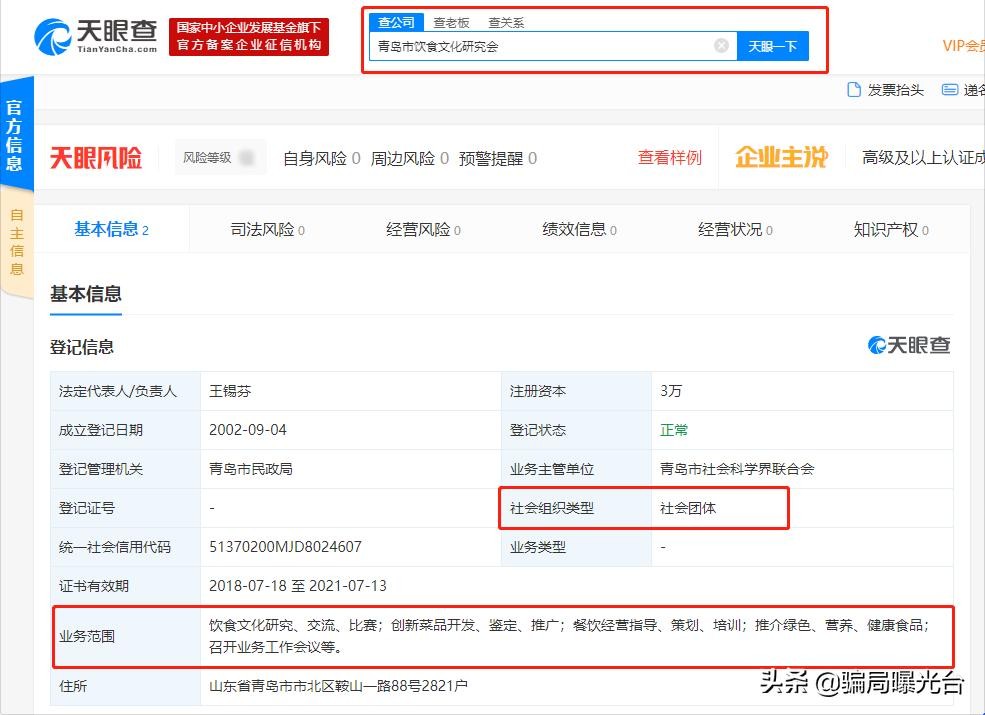Screen dimensions: 985x715
Task: Click the 天眼查 watermark logo in 登记信息
Action: tap(909, 345)
